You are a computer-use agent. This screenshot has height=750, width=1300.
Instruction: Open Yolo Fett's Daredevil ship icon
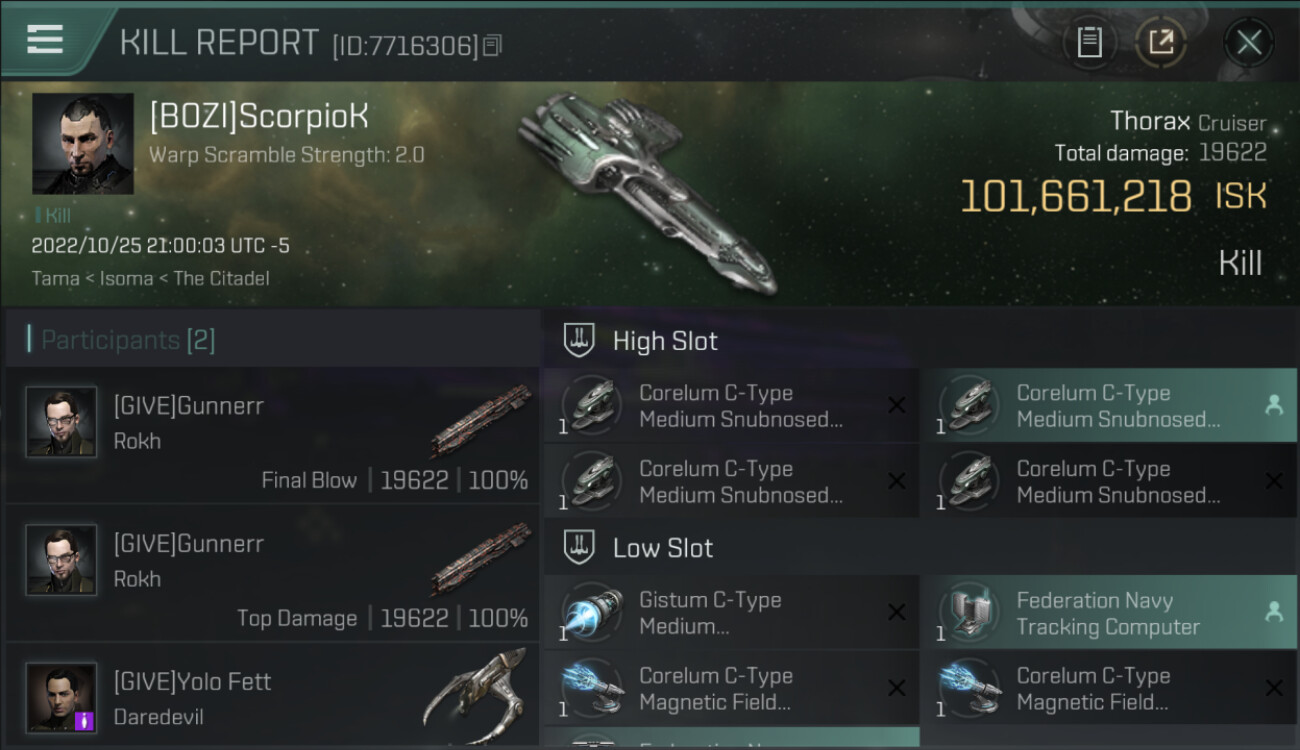click(x=474, y=688)
